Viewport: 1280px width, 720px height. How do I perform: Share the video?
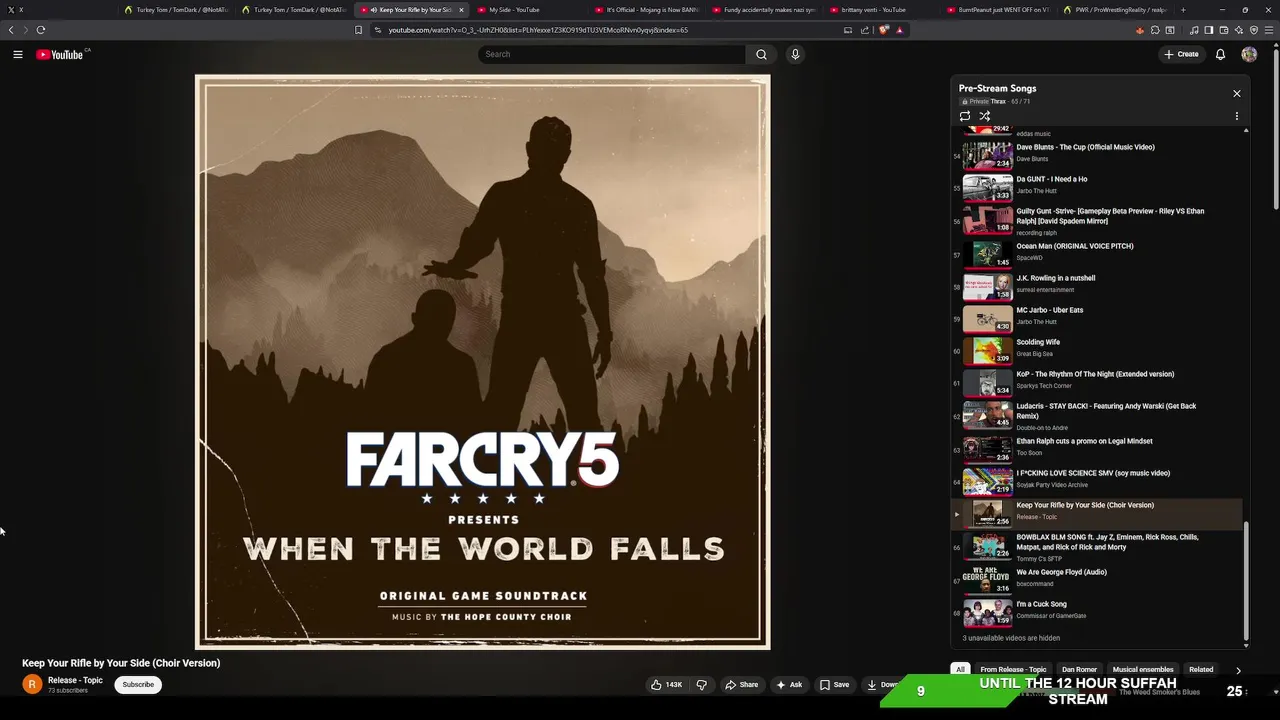(x=742, y=685)
